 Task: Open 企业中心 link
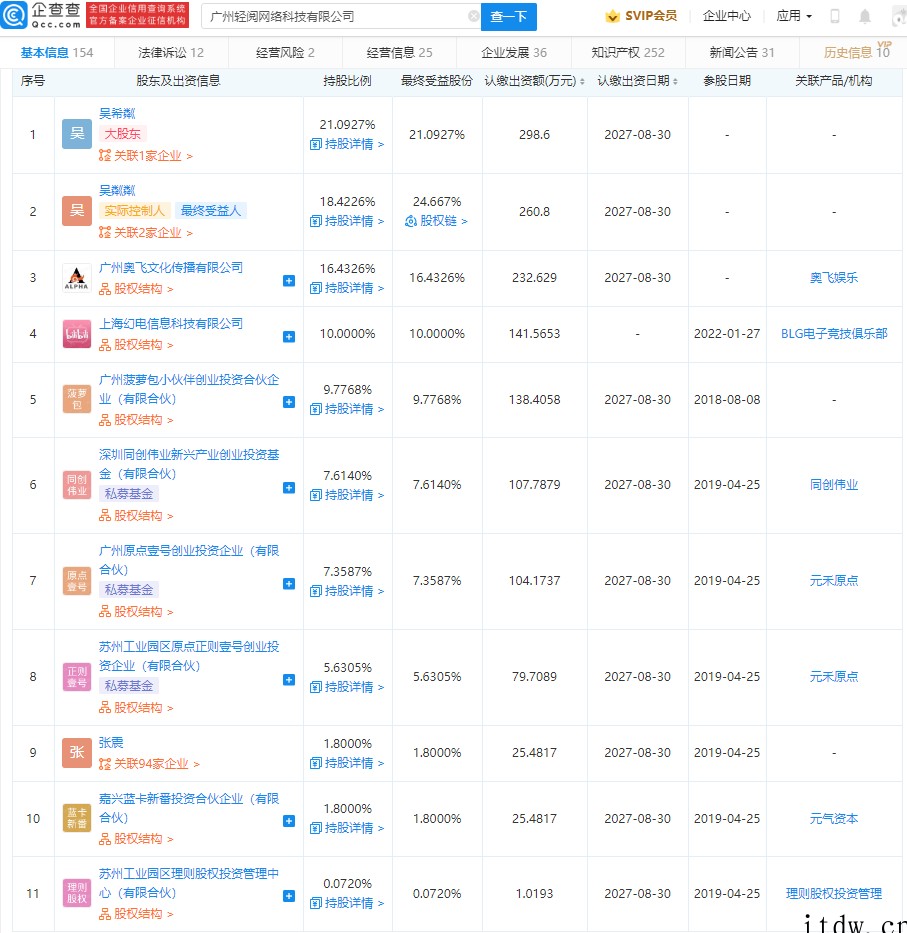[x=727, y=16]
